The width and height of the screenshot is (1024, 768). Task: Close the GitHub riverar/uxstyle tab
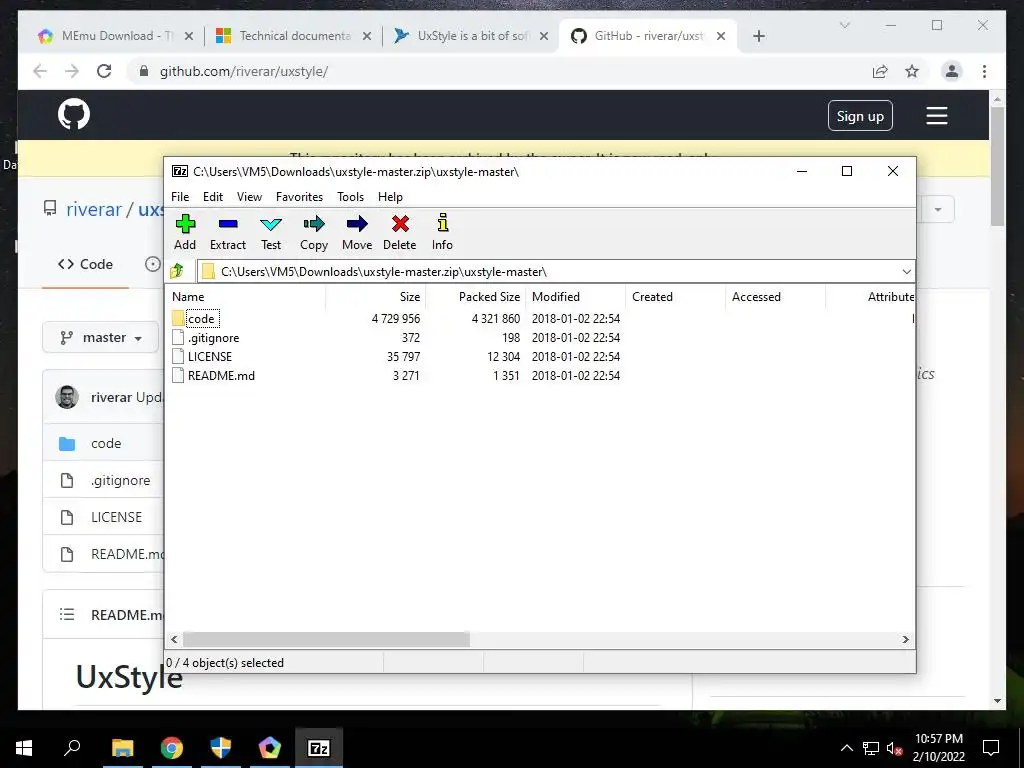point(721,36)
